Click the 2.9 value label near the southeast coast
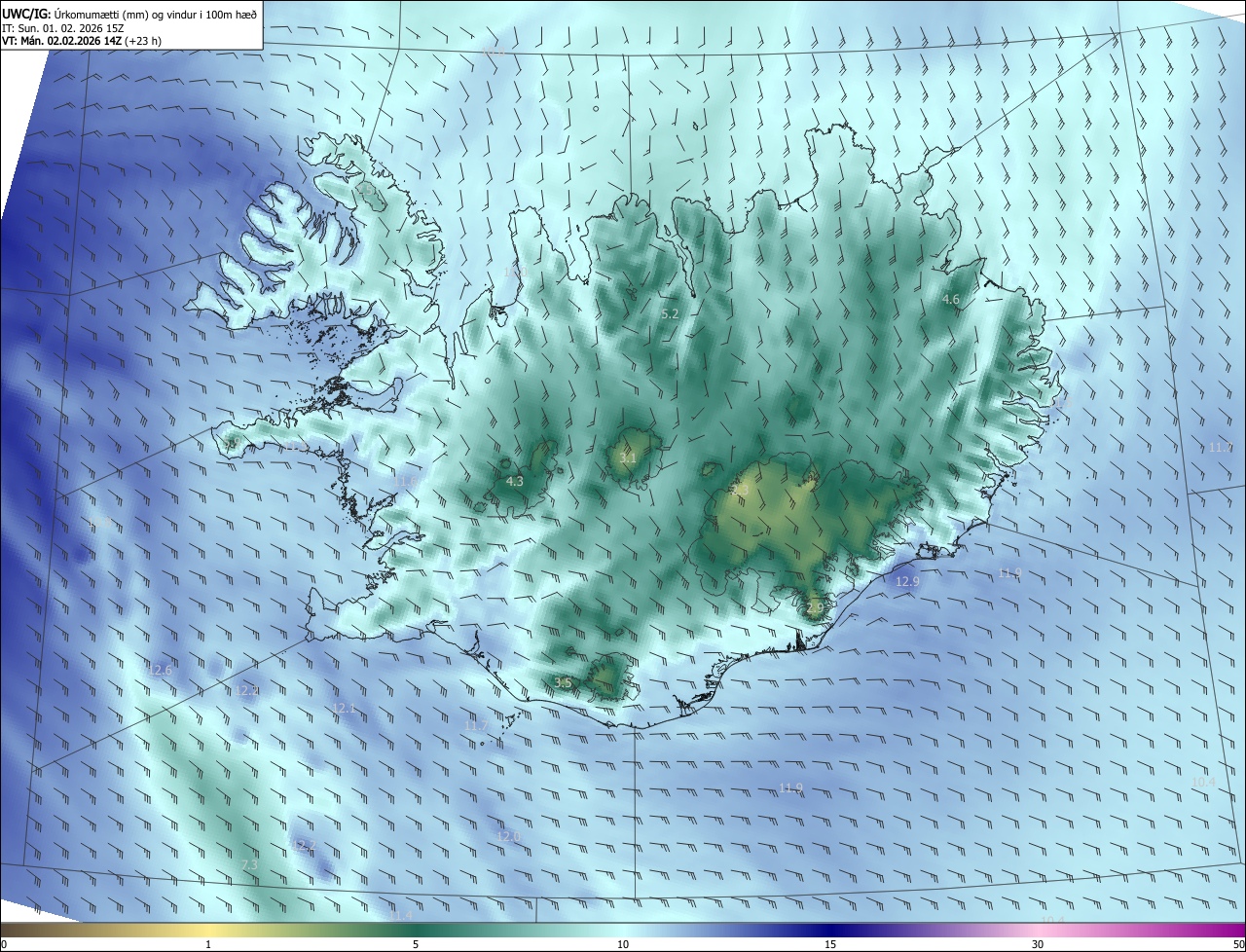The image size is (1246, 952). [815, 607]
